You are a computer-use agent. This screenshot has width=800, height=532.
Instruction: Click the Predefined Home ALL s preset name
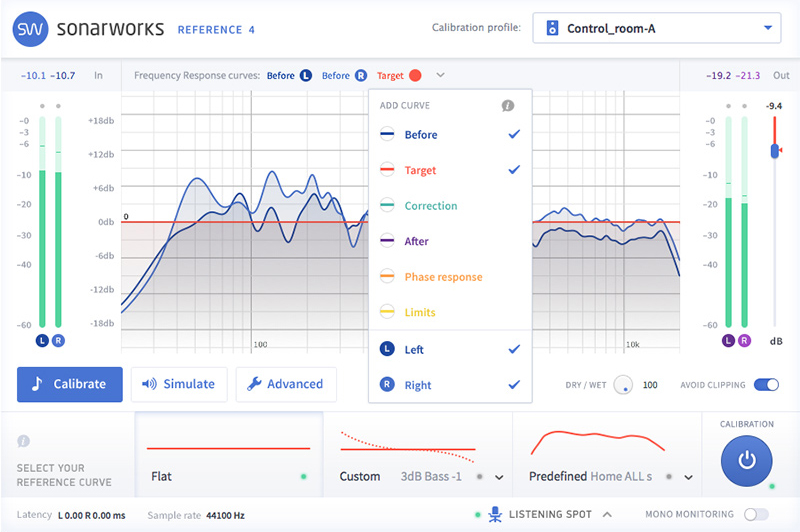point(621,476)
